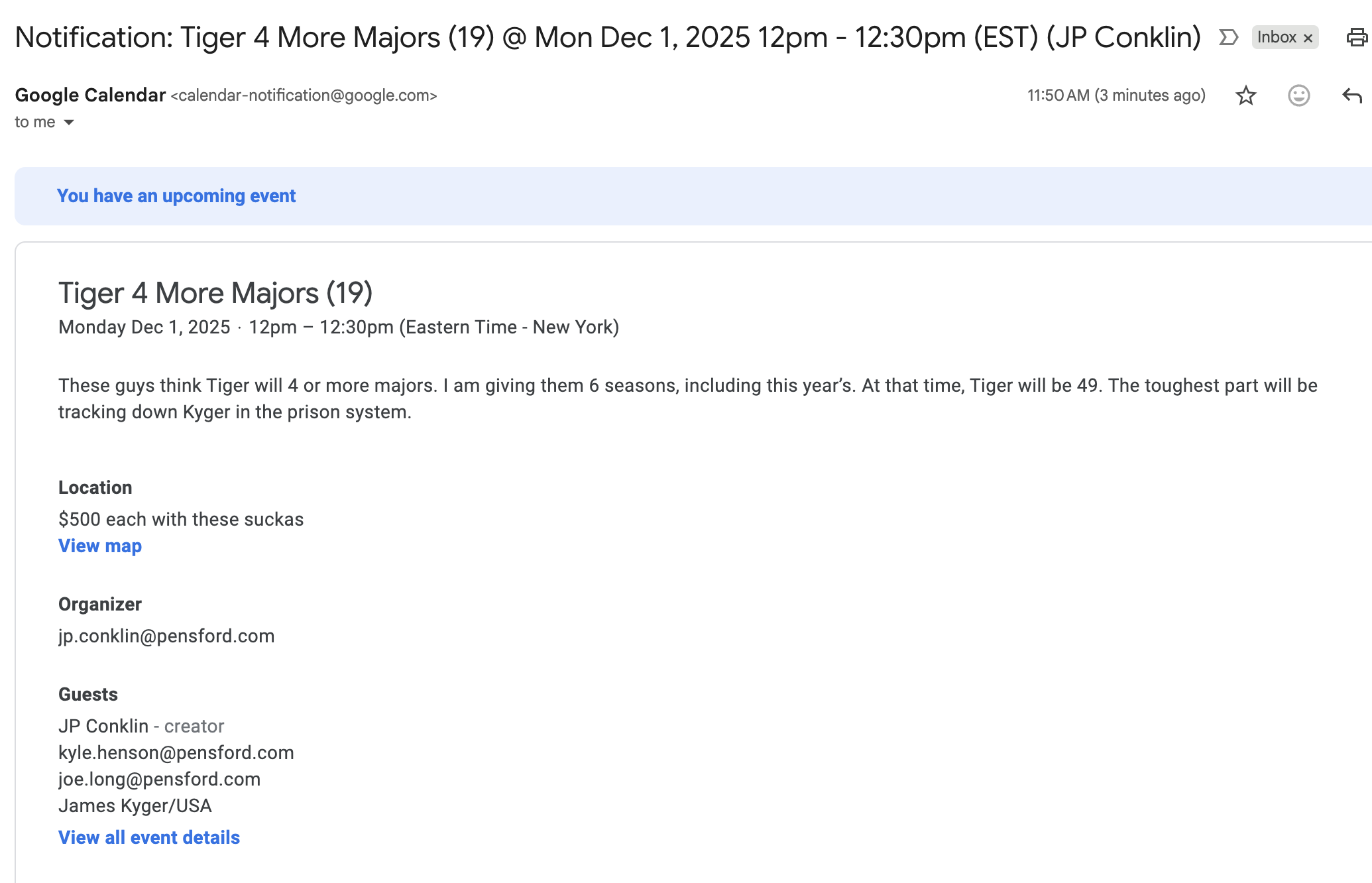
Task: Star this Google Calendar email
Action: (x=1246, y=95)
